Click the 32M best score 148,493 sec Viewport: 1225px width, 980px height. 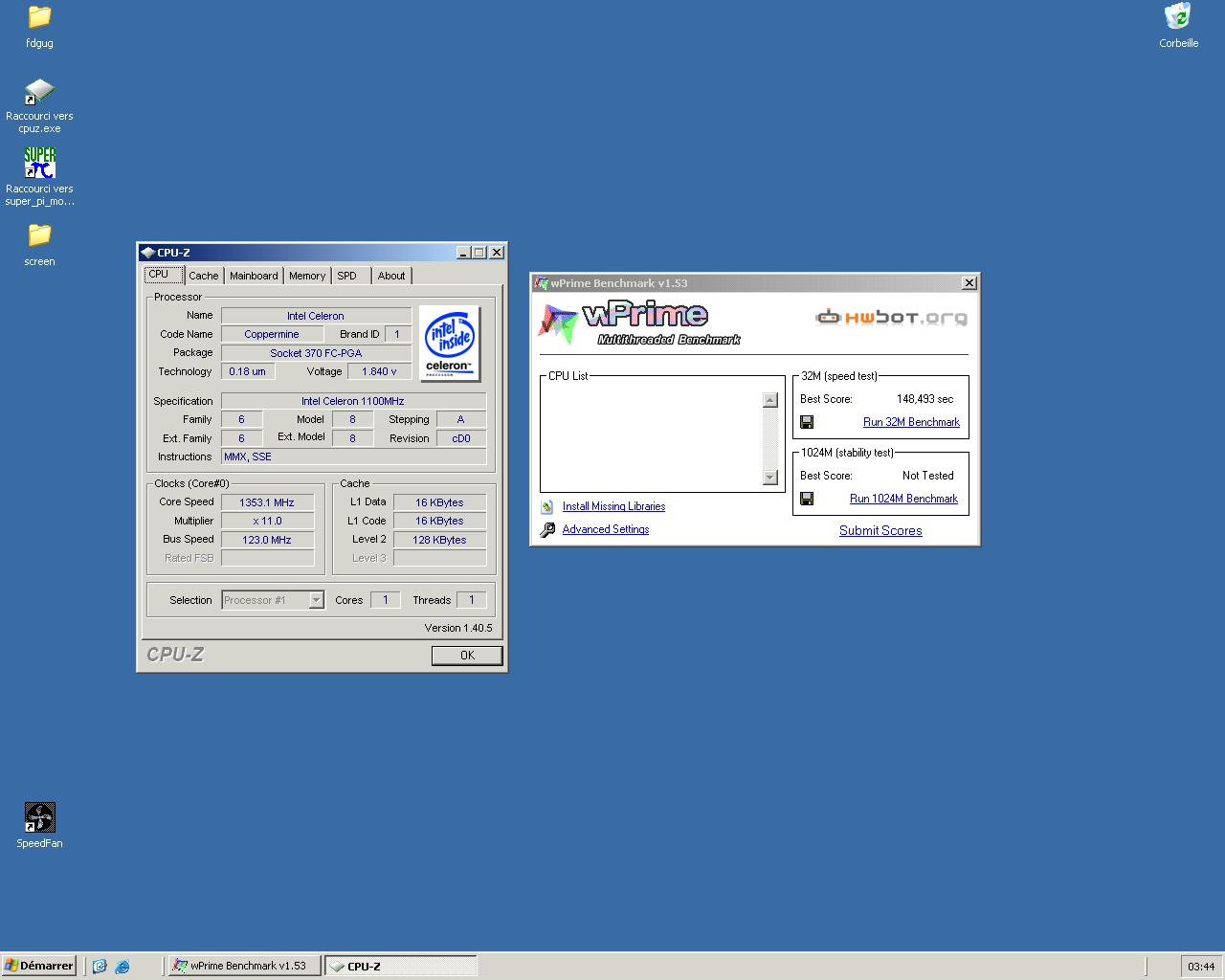click(x=924, y=399)
